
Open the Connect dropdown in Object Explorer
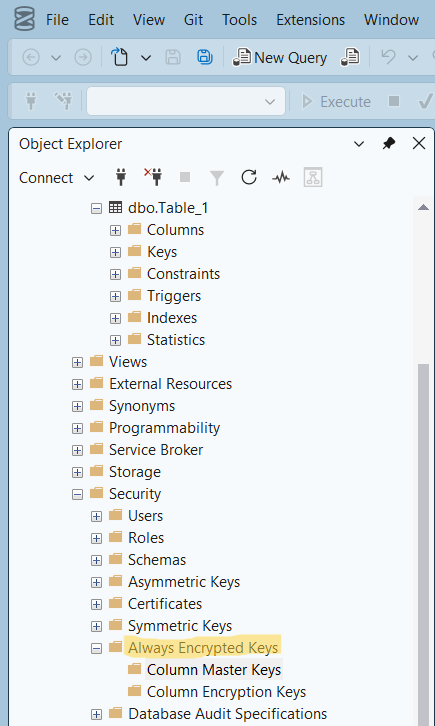(x=56, y=178)
